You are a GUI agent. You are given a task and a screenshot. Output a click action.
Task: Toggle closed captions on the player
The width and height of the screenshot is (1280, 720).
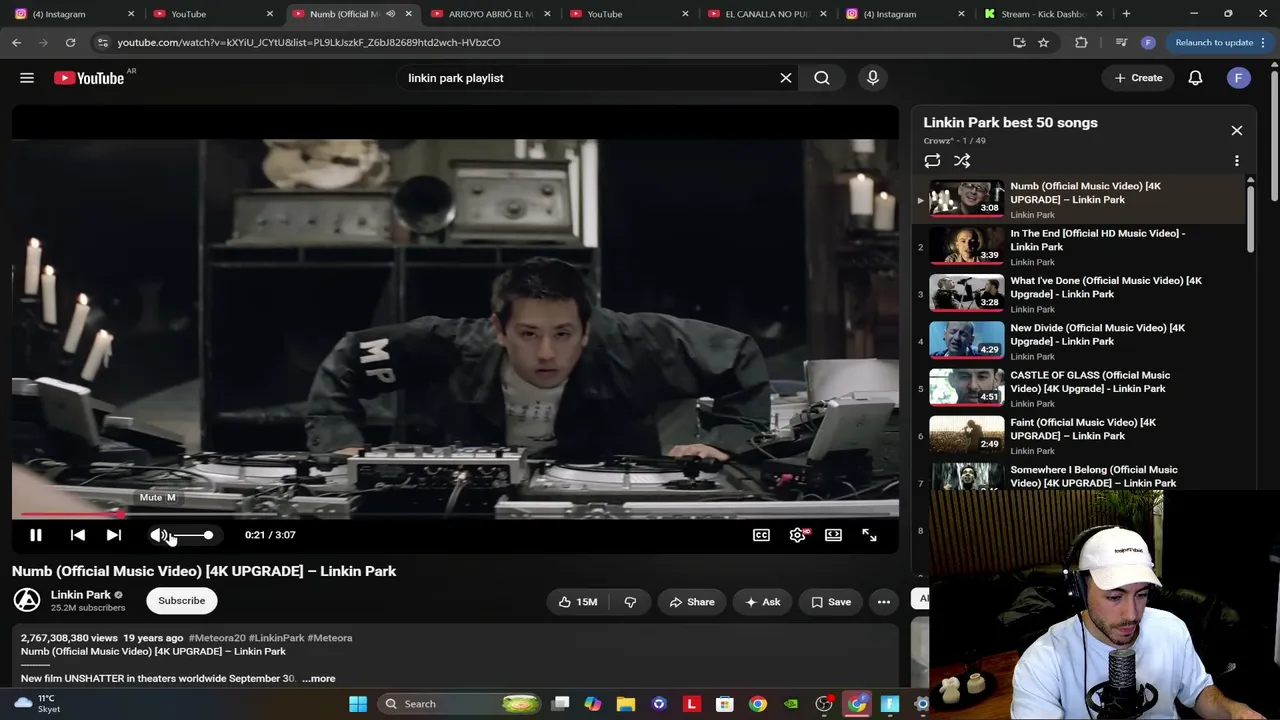click(x=761, y=535)
